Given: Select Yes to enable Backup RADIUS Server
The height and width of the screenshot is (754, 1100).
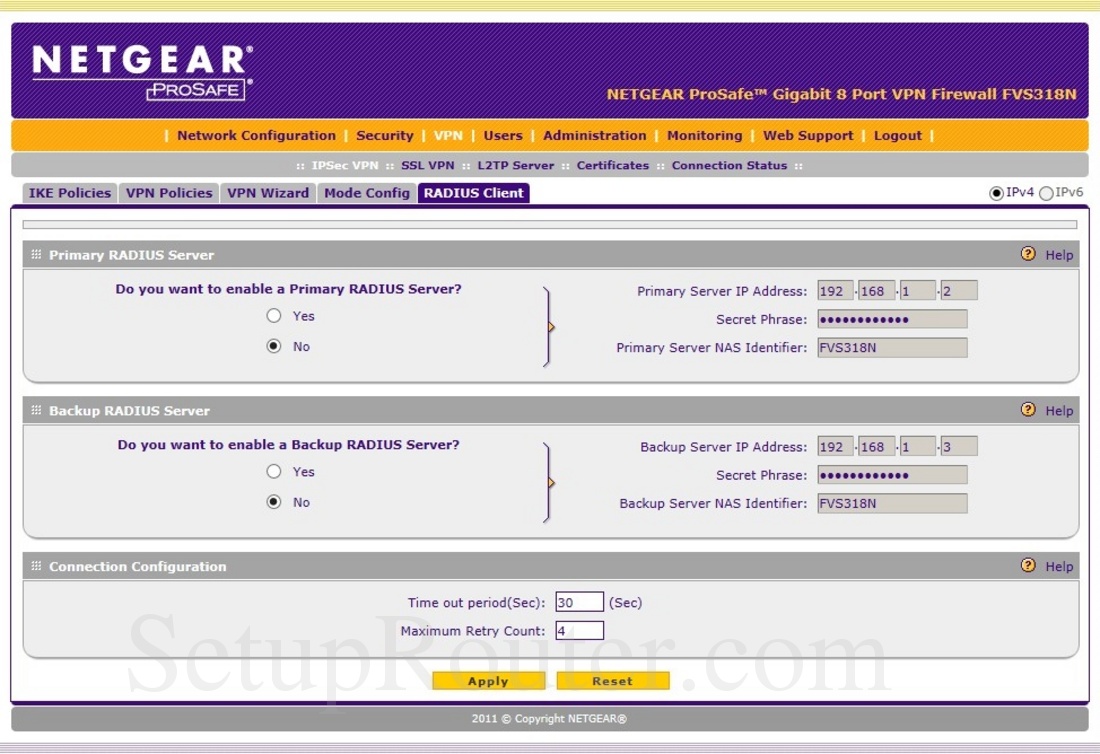Looking at the screenshot, I should point(274,471).
